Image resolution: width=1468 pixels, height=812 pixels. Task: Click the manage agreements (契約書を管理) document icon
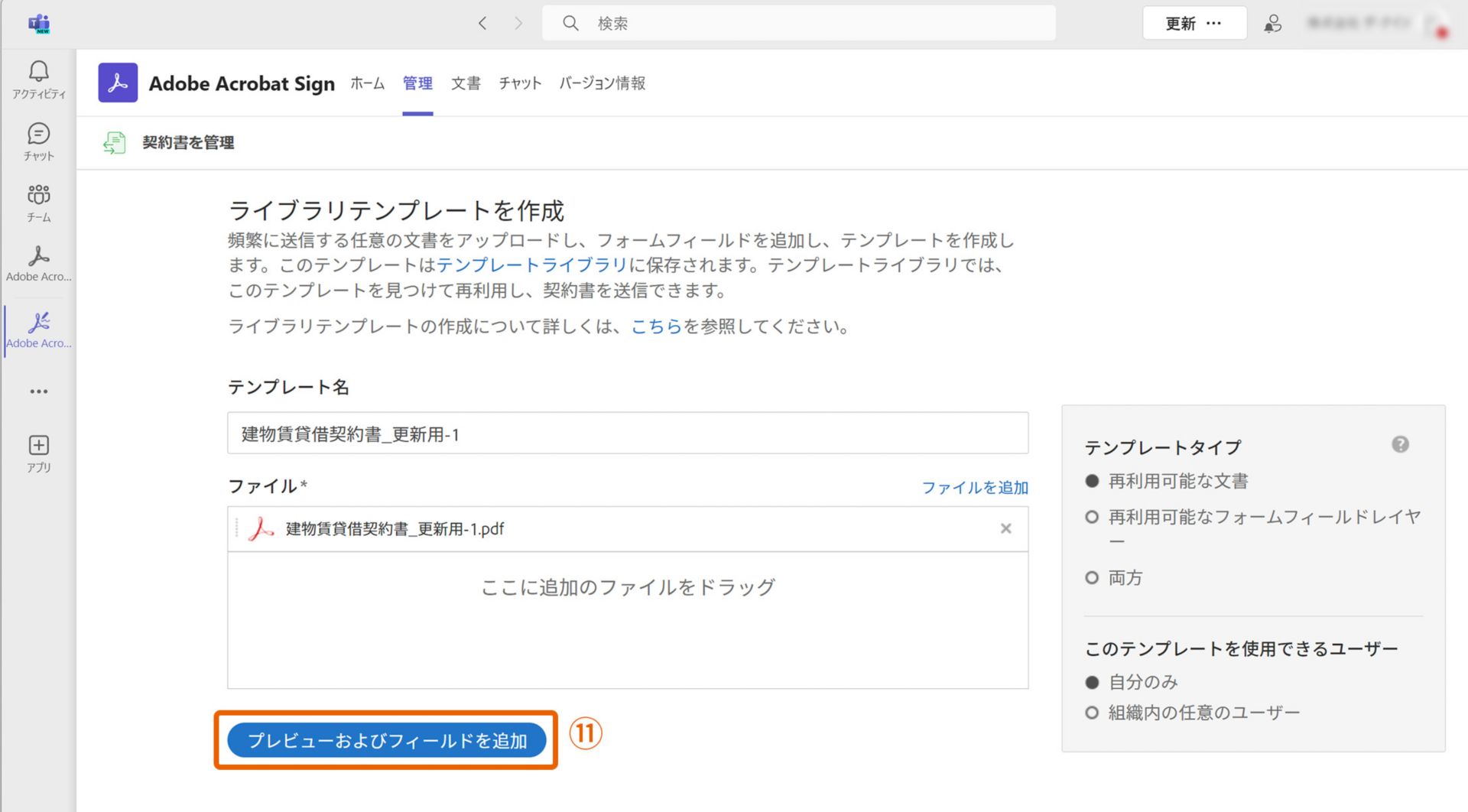point(115,142)
